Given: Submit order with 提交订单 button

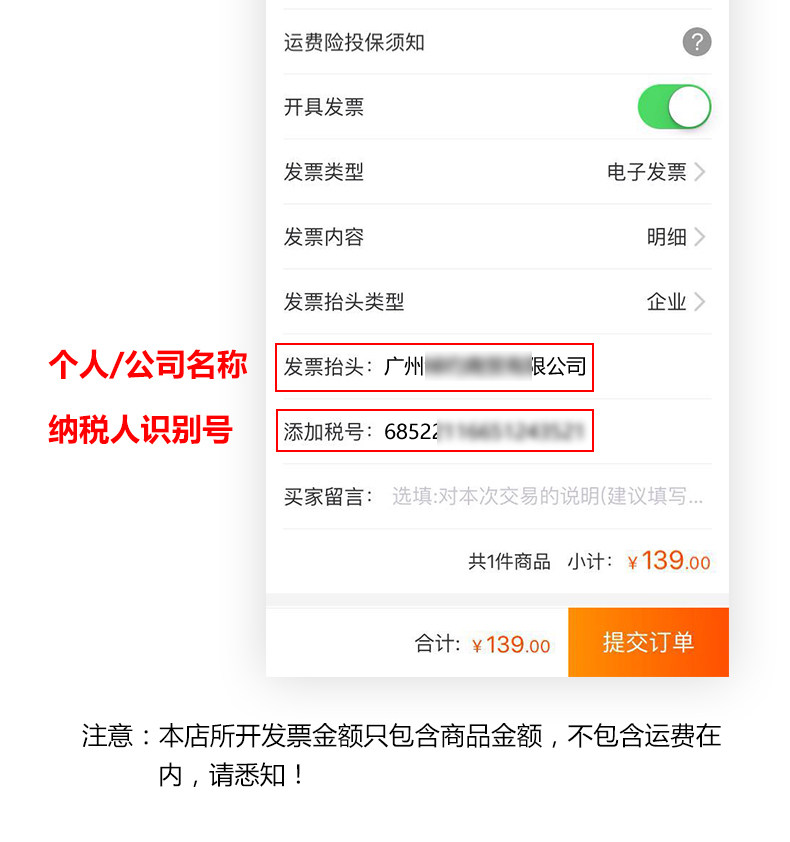Looking at the screenshot, I should 648,642.
